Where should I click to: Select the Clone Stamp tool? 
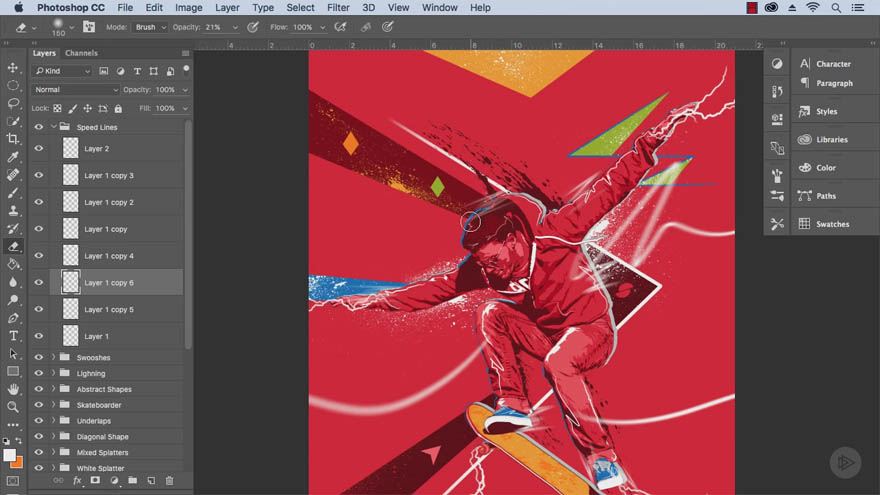click(13, 211)
